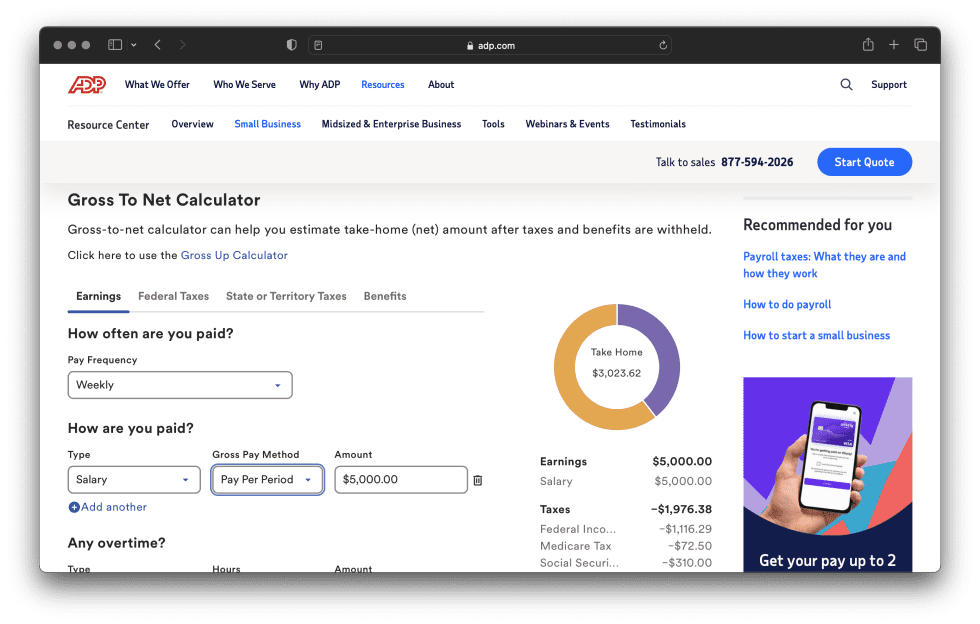
Task: Click the adp.com address bar
Action: coord(490,45)
